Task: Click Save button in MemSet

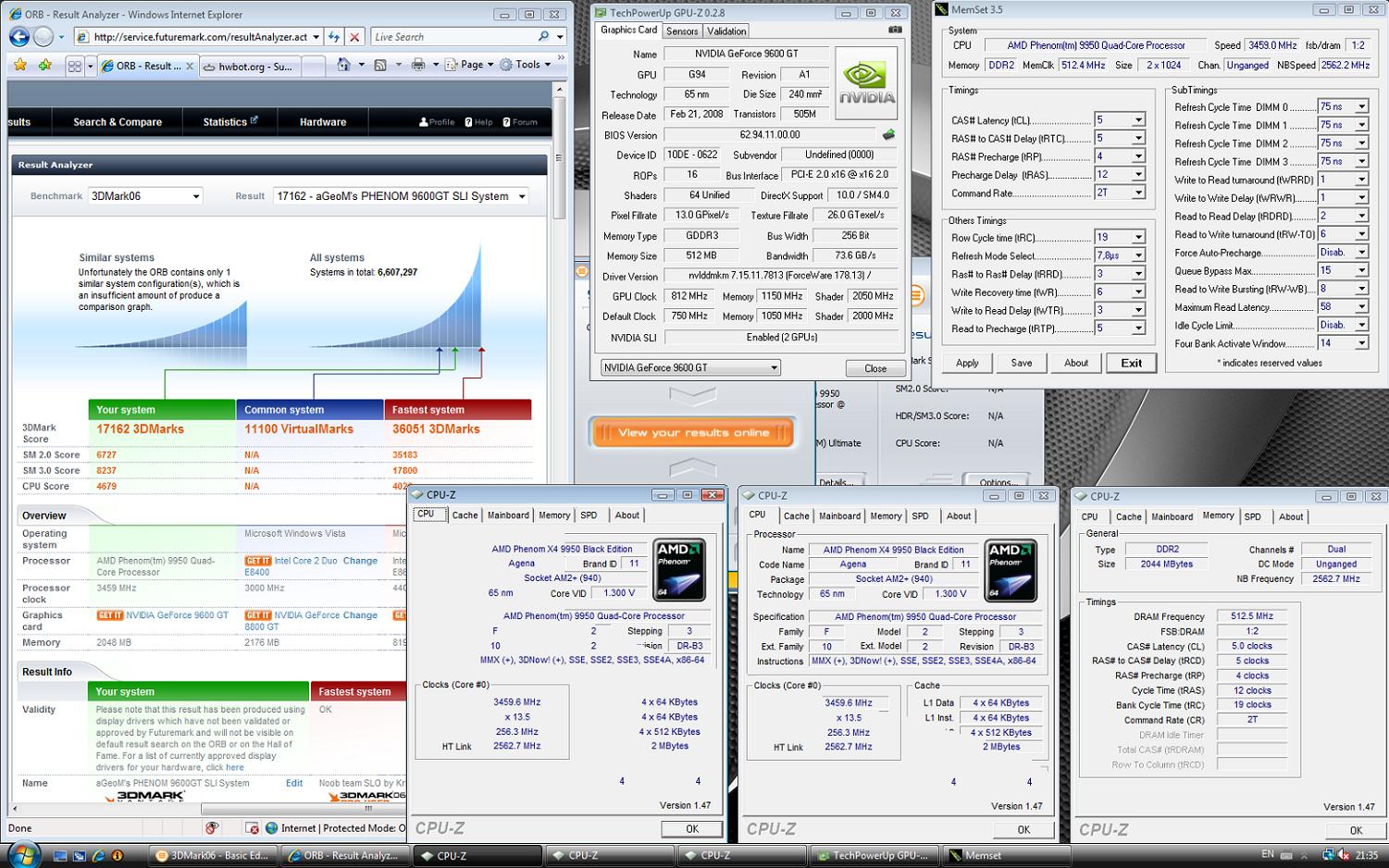Action: click(x=1022, y=363)
